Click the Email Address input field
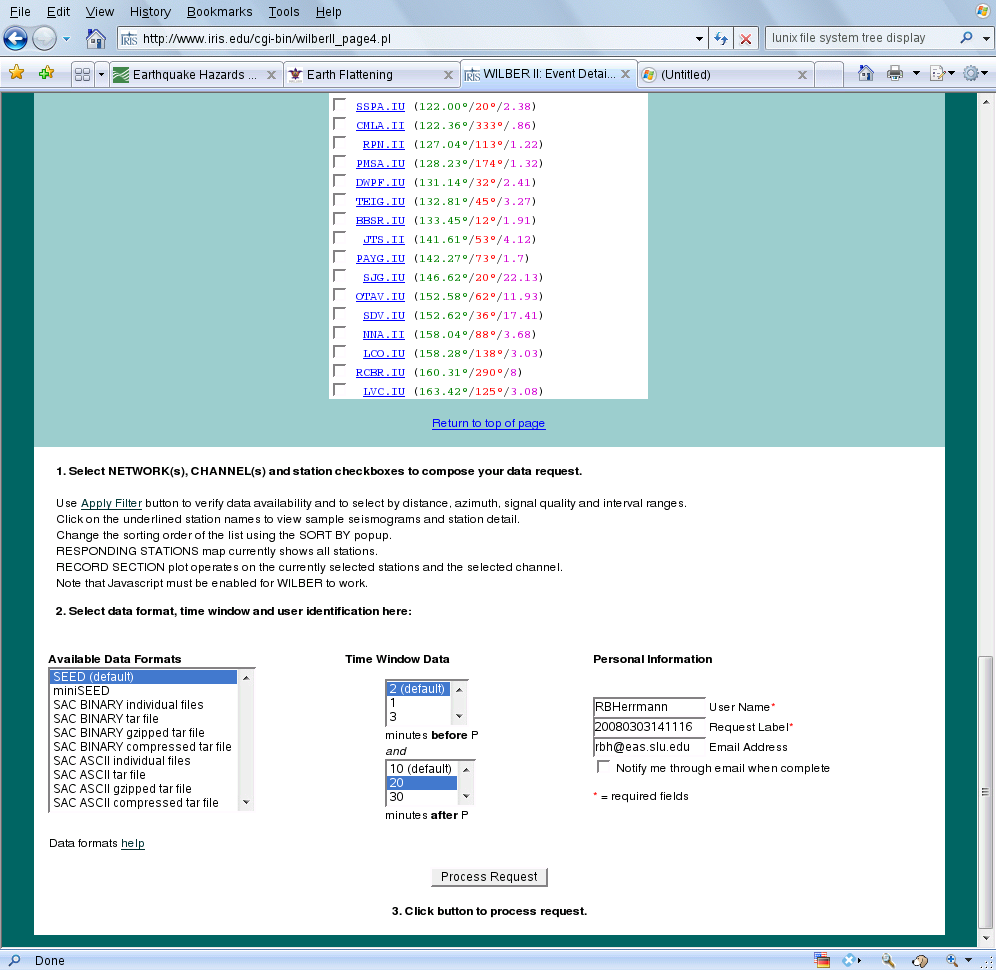The width and height of the screenshot is (996, 970). tap(649, 747)
